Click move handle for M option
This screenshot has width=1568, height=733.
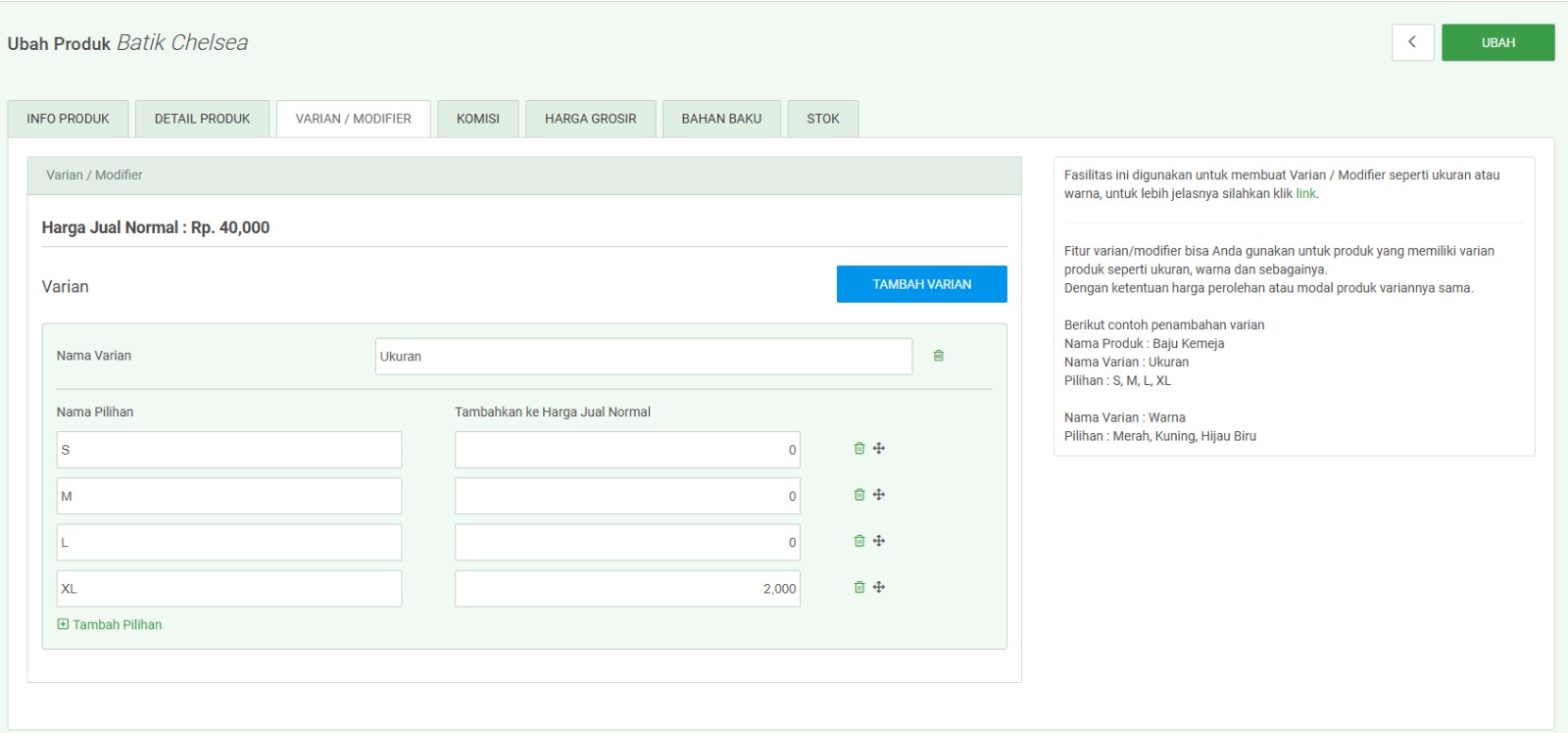click(x=879, y=495)
